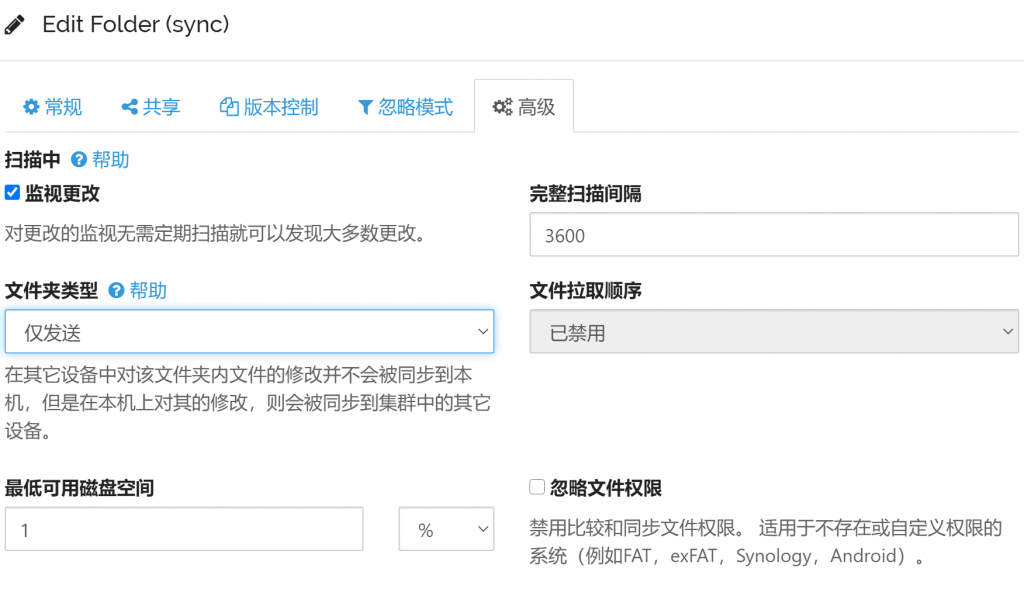Image resolution: width=1024 pixels, height=589 pixels.
Task: Click question mark icon beside 扫描中
Action: (79, 159)
